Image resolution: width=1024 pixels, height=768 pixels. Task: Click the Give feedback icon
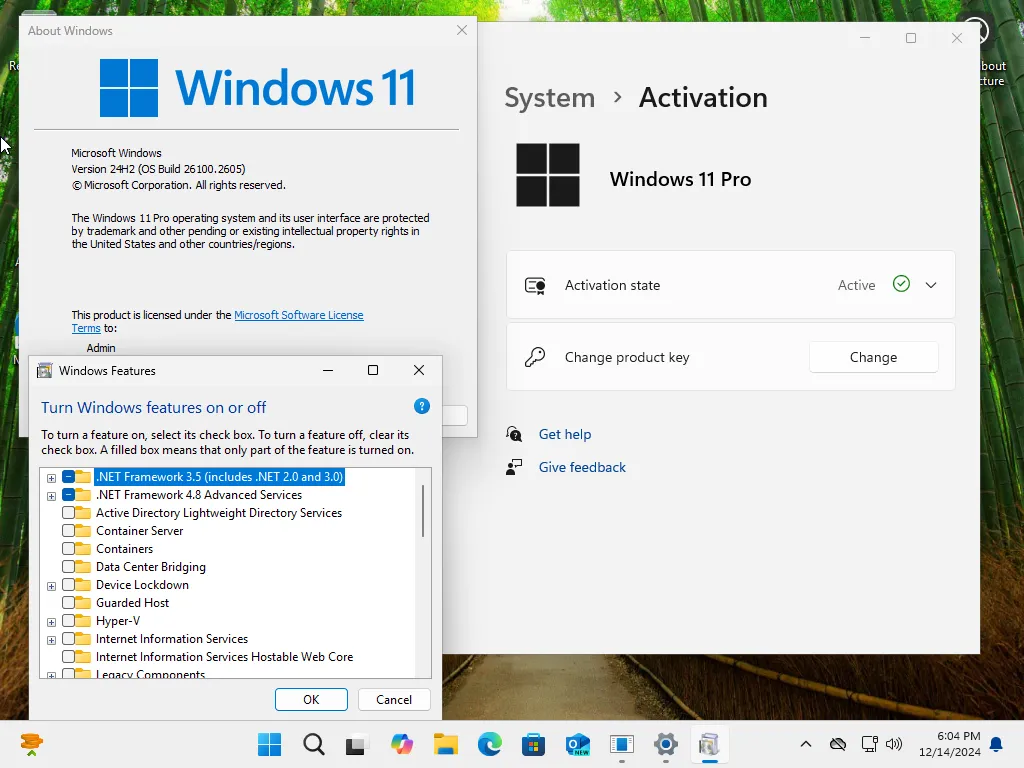click(514, 467)
